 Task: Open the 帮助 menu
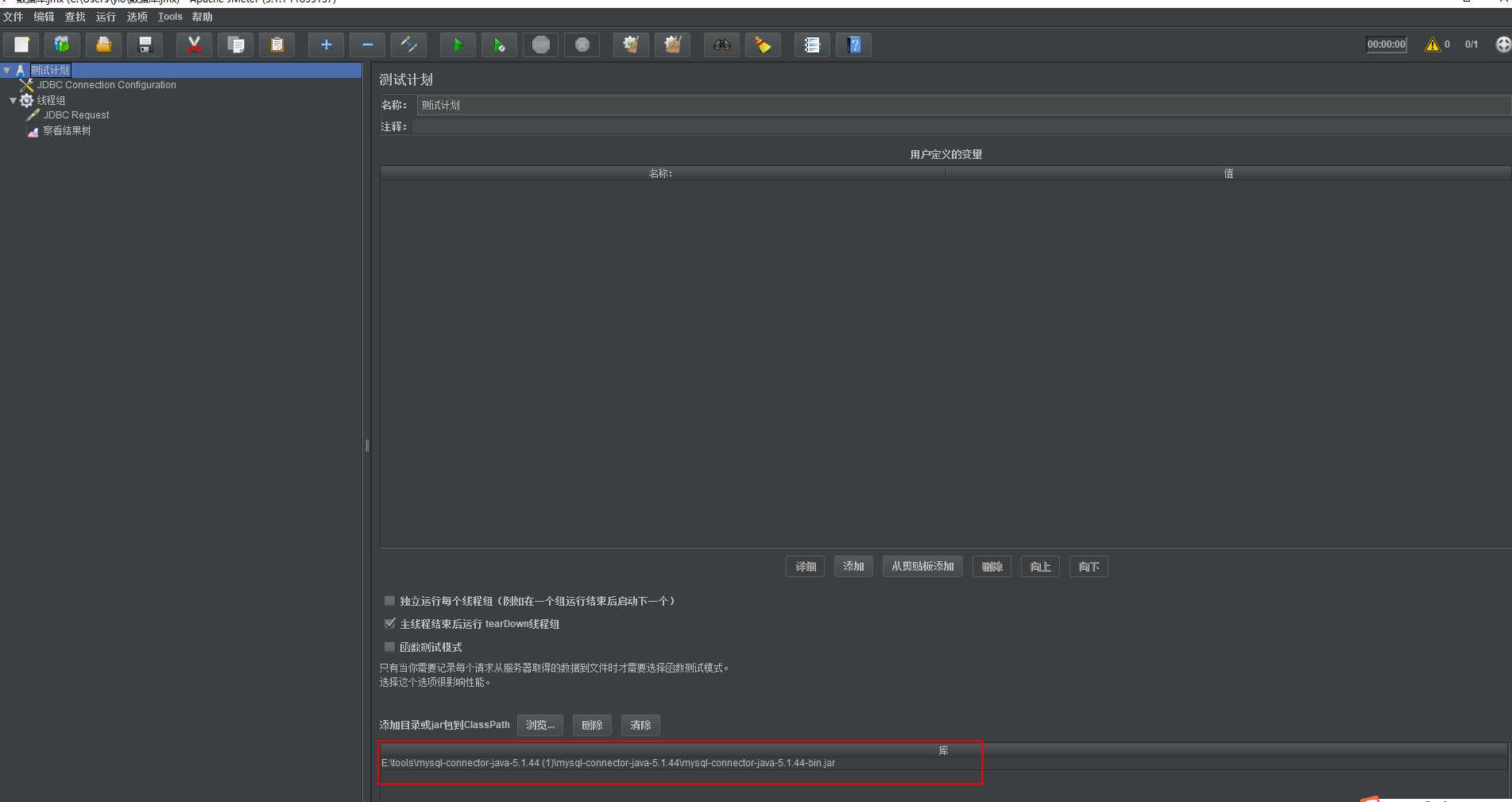click(x=203, y=17)
